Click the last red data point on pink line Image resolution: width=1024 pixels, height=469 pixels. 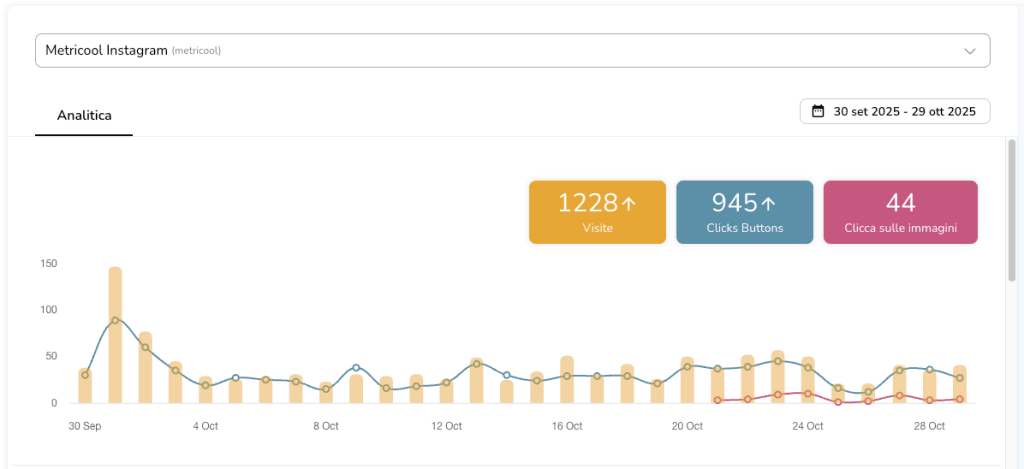(959, 399)
